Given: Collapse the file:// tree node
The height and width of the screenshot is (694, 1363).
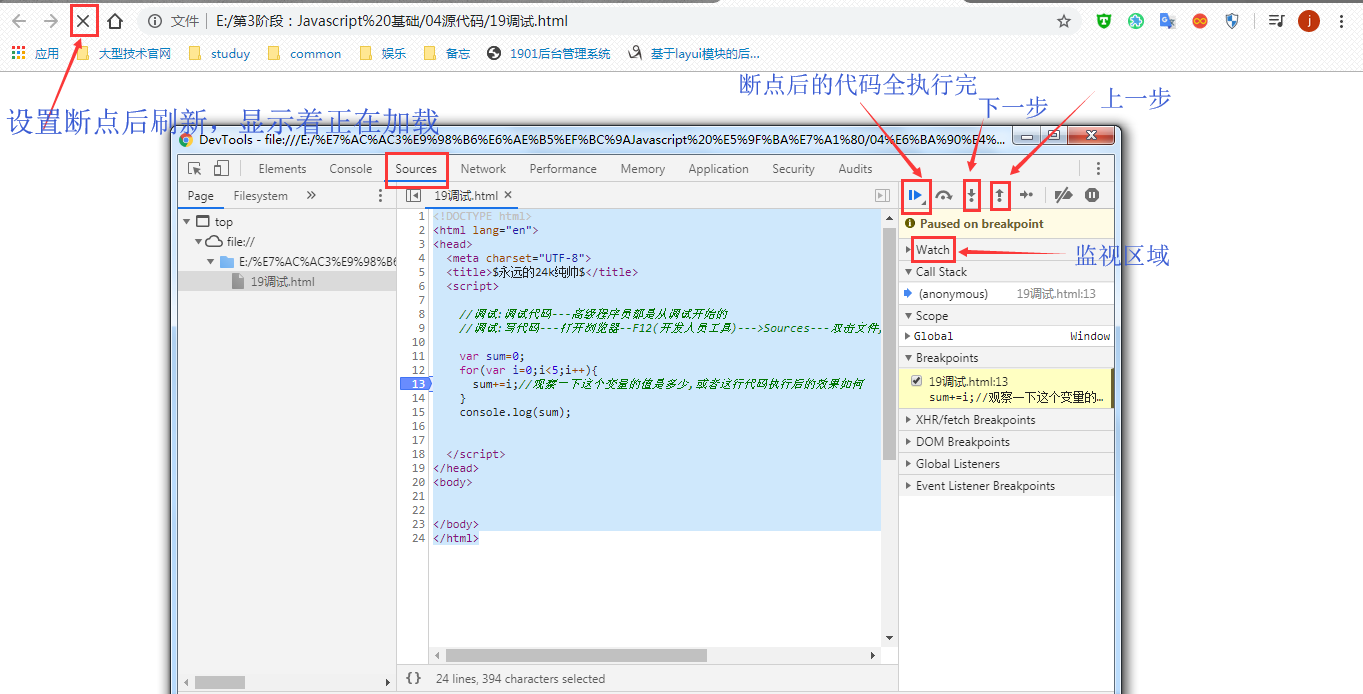Looking at the screenshot, I should 199,242.
